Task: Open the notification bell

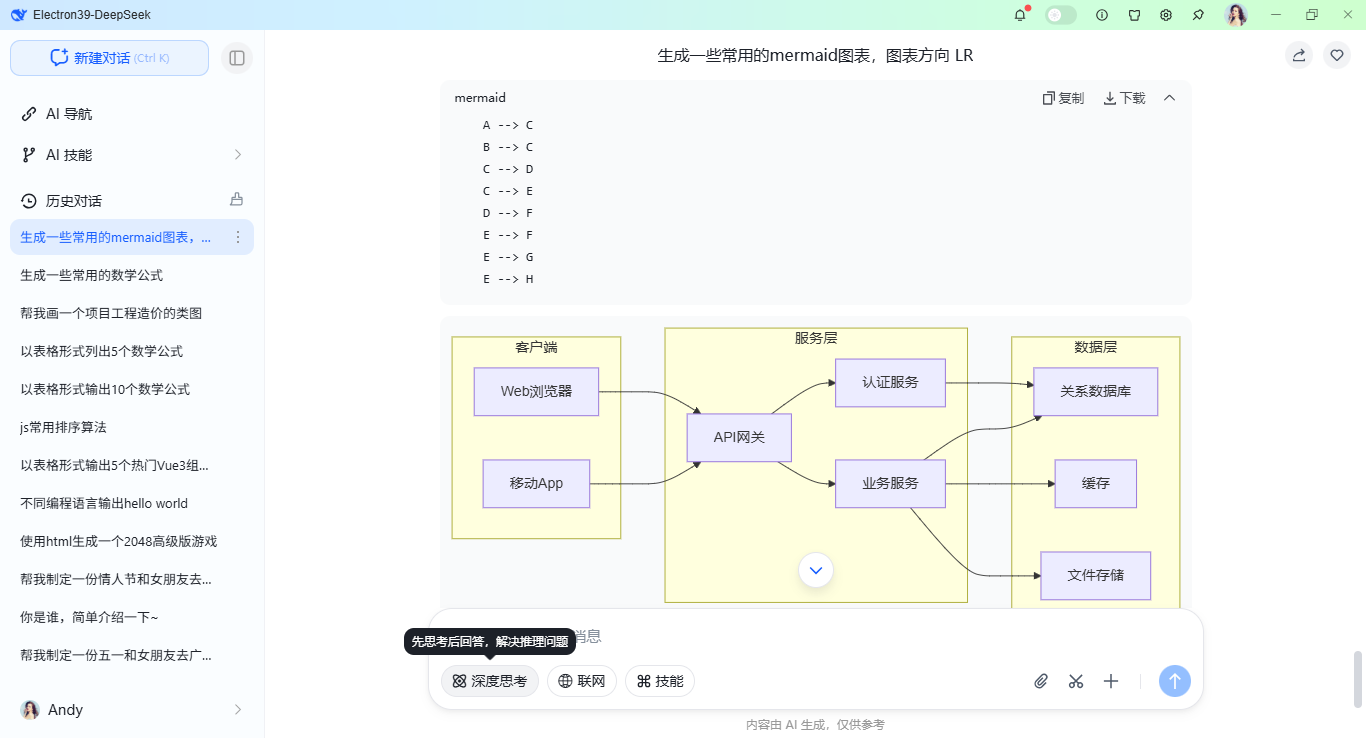Action: 1020,15
